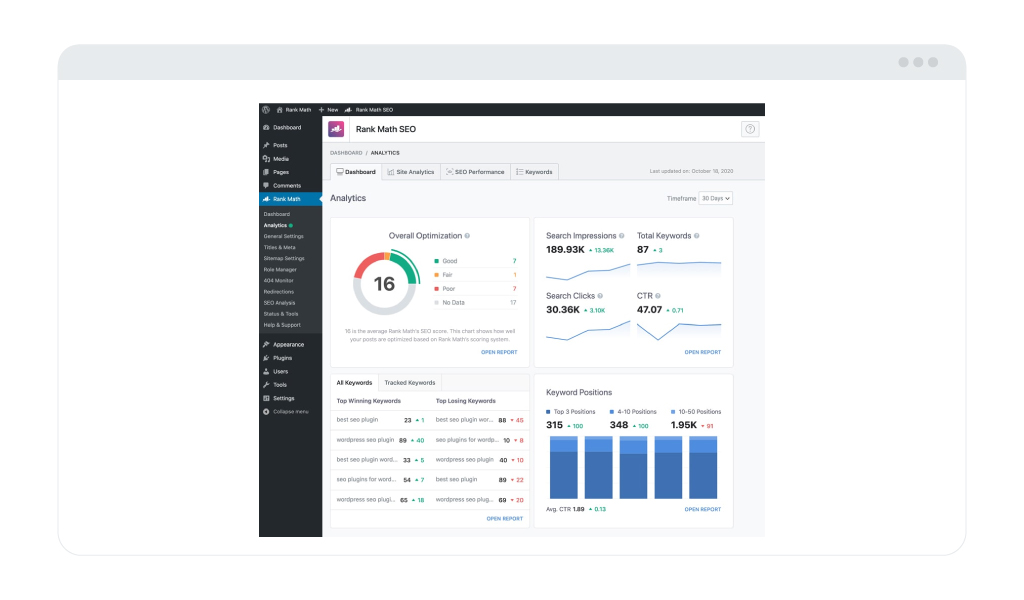Open Status & Tools submenu item
The height and width of the screenshot is (600, 1024).
pos(281,314)
